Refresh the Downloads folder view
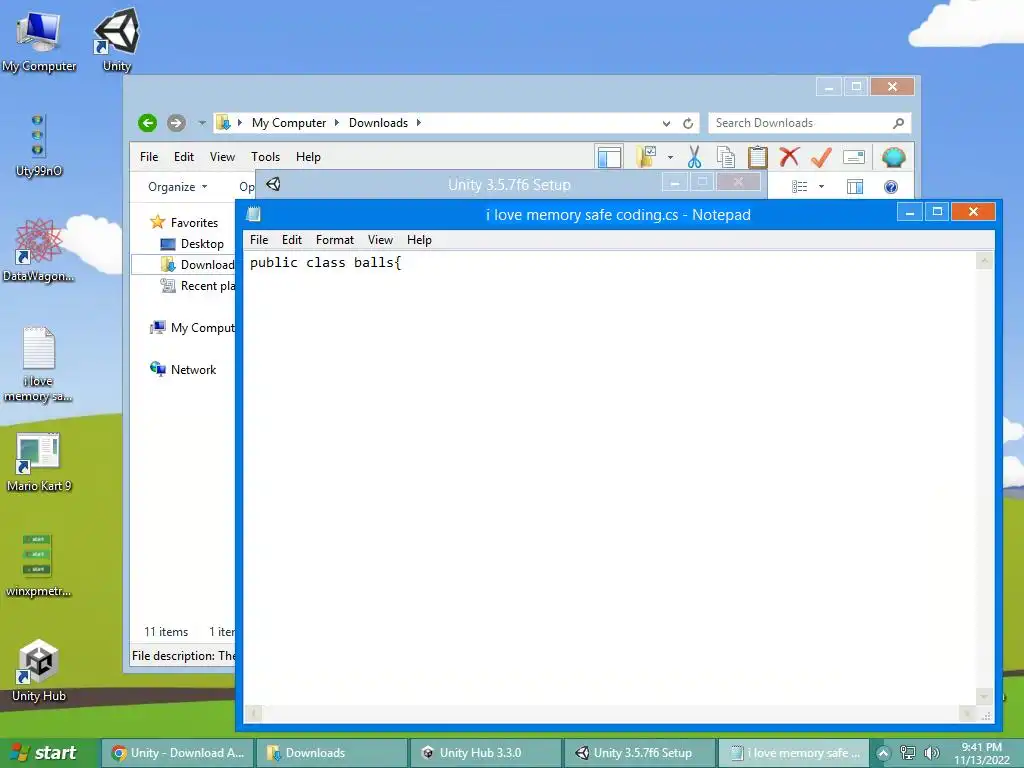The width and height of the screenshot is (1024, 768). (688, 123)
